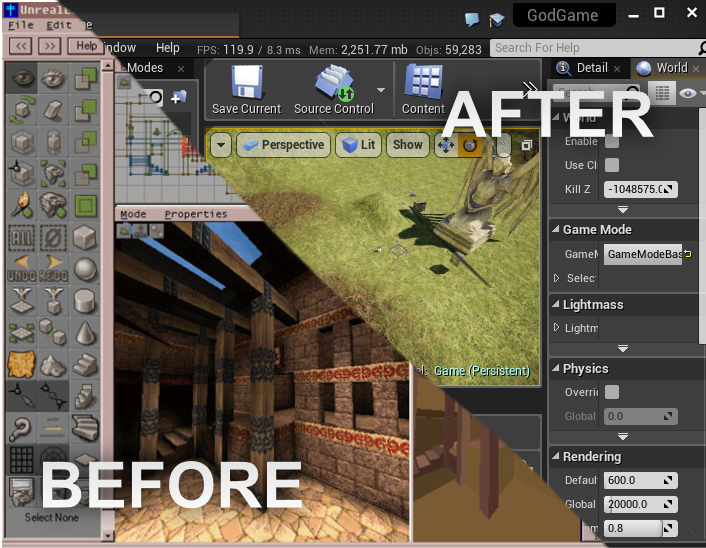Screen dimensions: 706x548
Task: Open the Mode menu of UnrealEd viewport
Action: click(133, 214)
